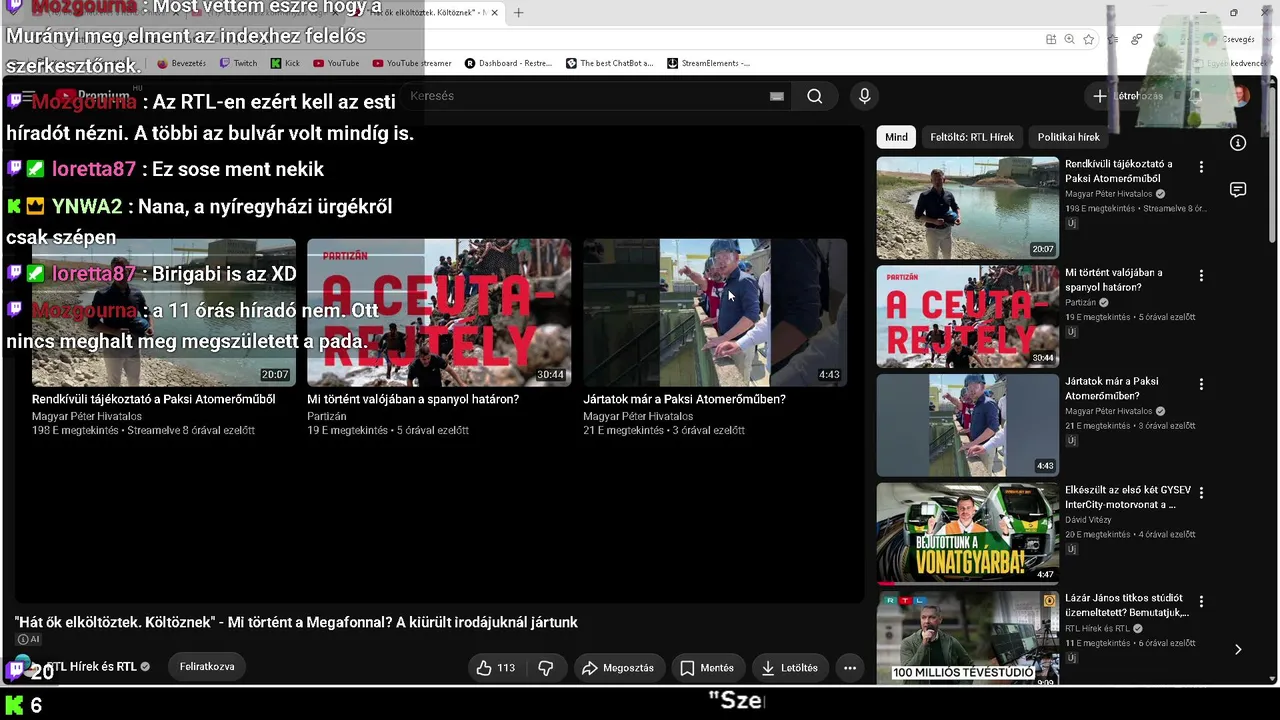Open the user profile avatar at top right
This screenshot has height=720, width=1280.
tap(1240, 96)
